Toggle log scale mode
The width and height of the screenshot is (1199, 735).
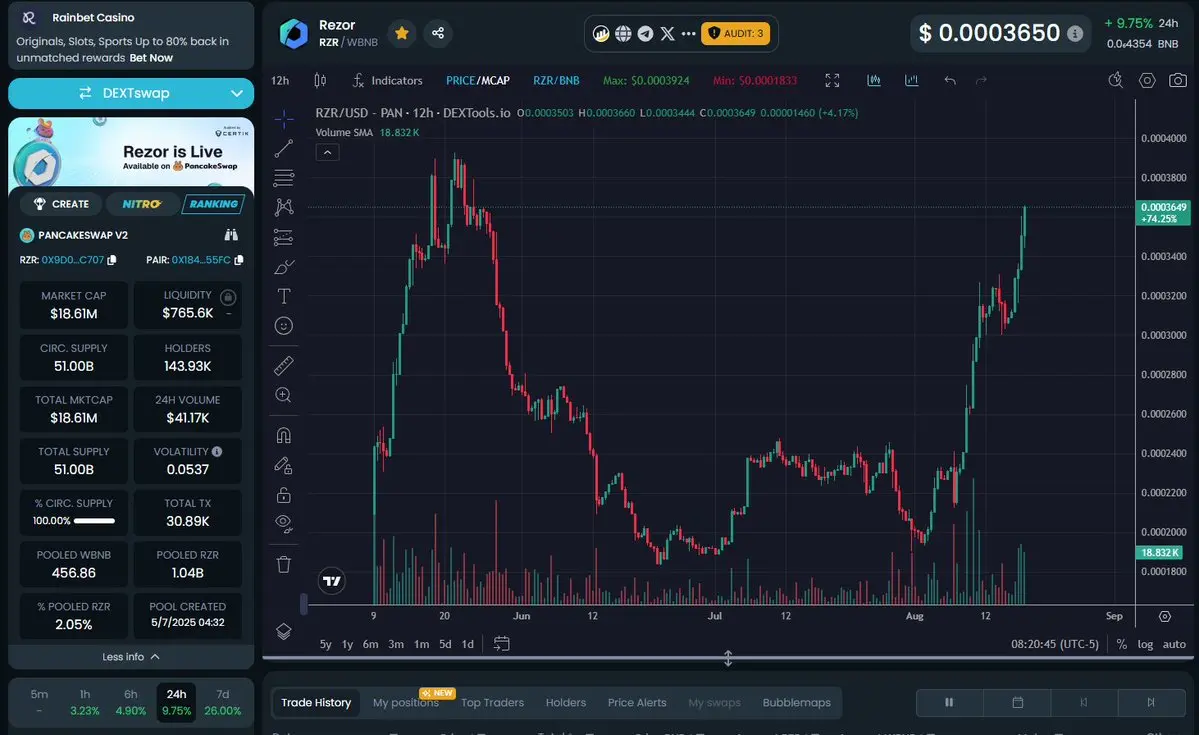pos(1145,644)
